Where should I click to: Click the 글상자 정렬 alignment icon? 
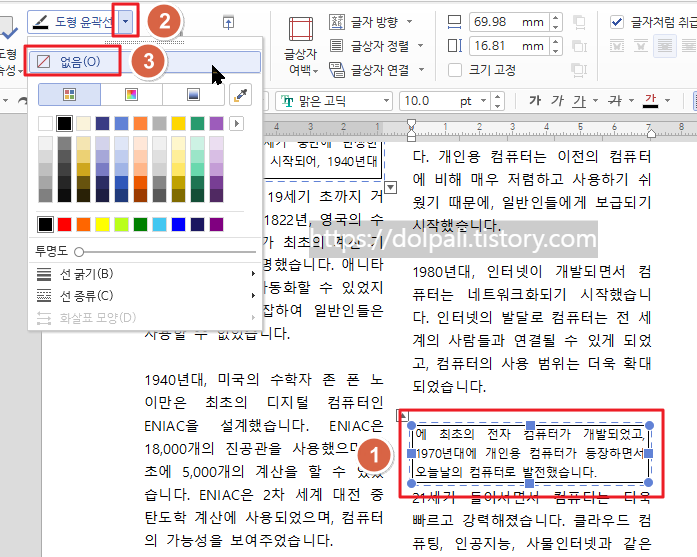[336, 45]
